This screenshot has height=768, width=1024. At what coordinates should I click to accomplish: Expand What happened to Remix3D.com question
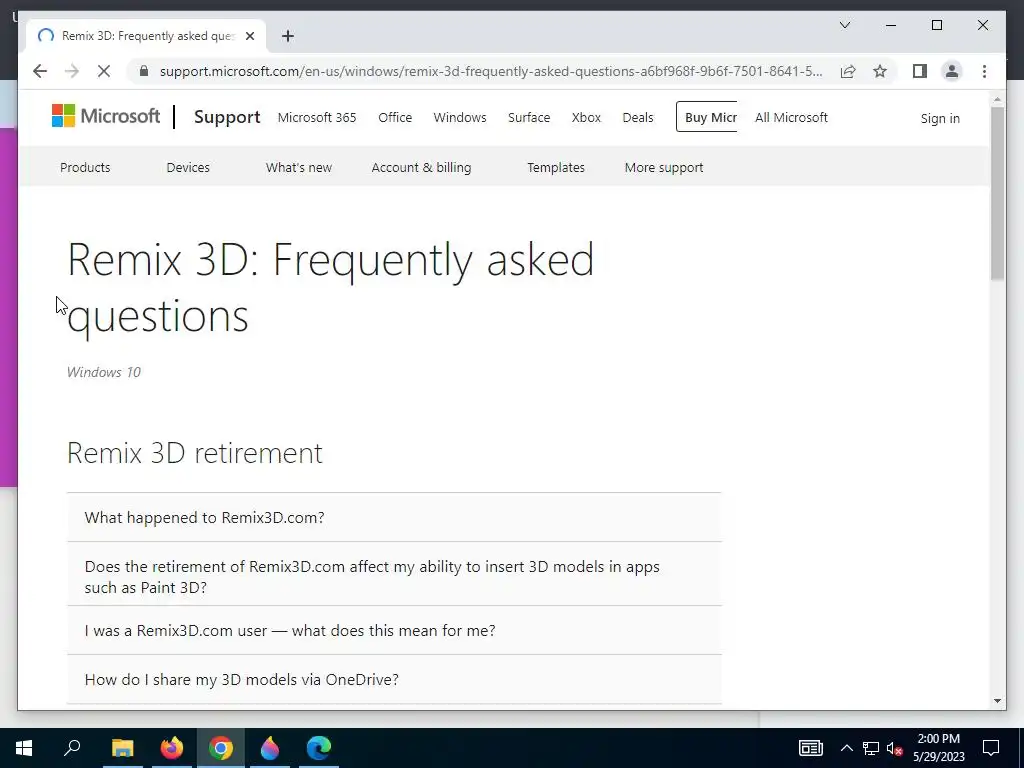pos(394,517)
